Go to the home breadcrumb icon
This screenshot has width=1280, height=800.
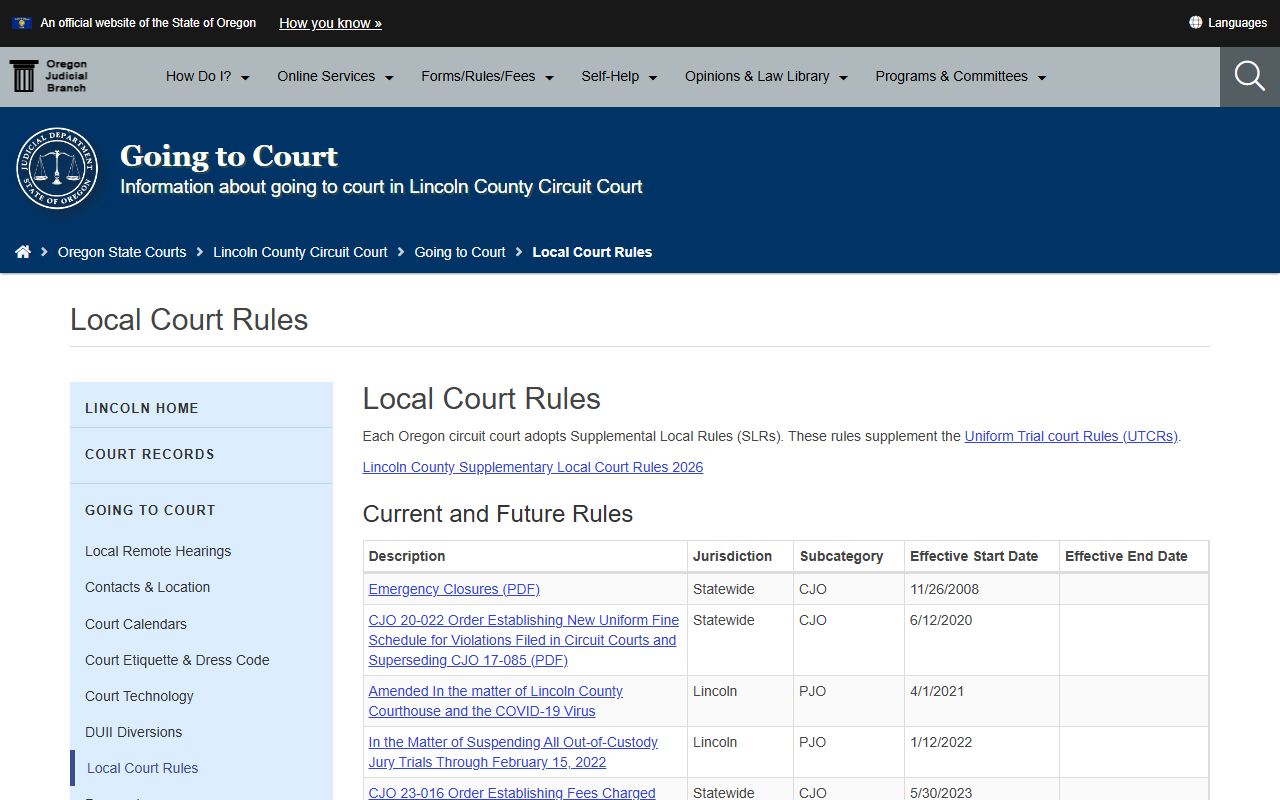[x=23, y=252]
